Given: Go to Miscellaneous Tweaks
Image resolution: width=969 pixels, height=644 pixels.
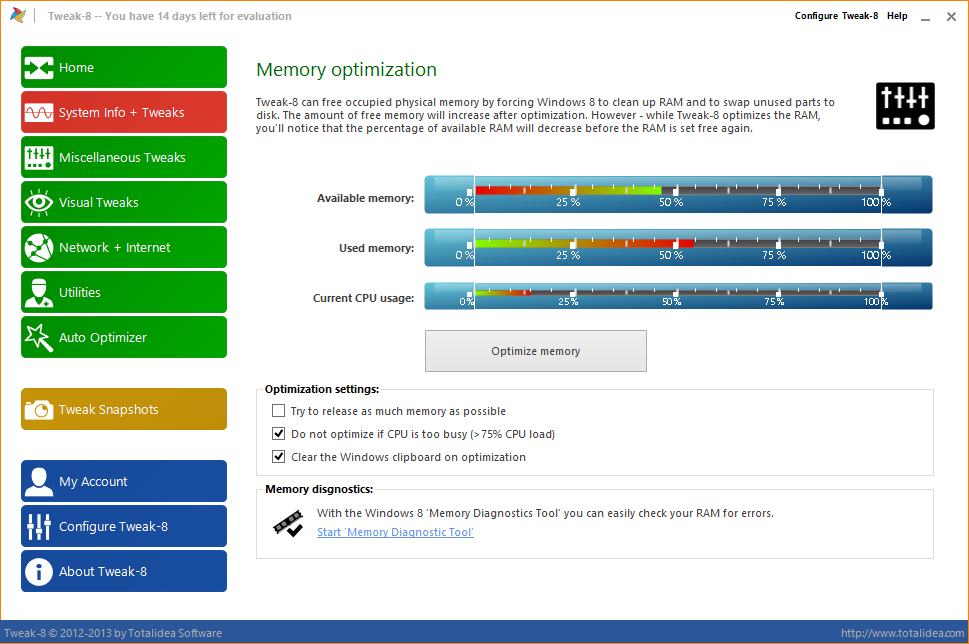Looking at the screenshot, I should [x=124, y=158].
